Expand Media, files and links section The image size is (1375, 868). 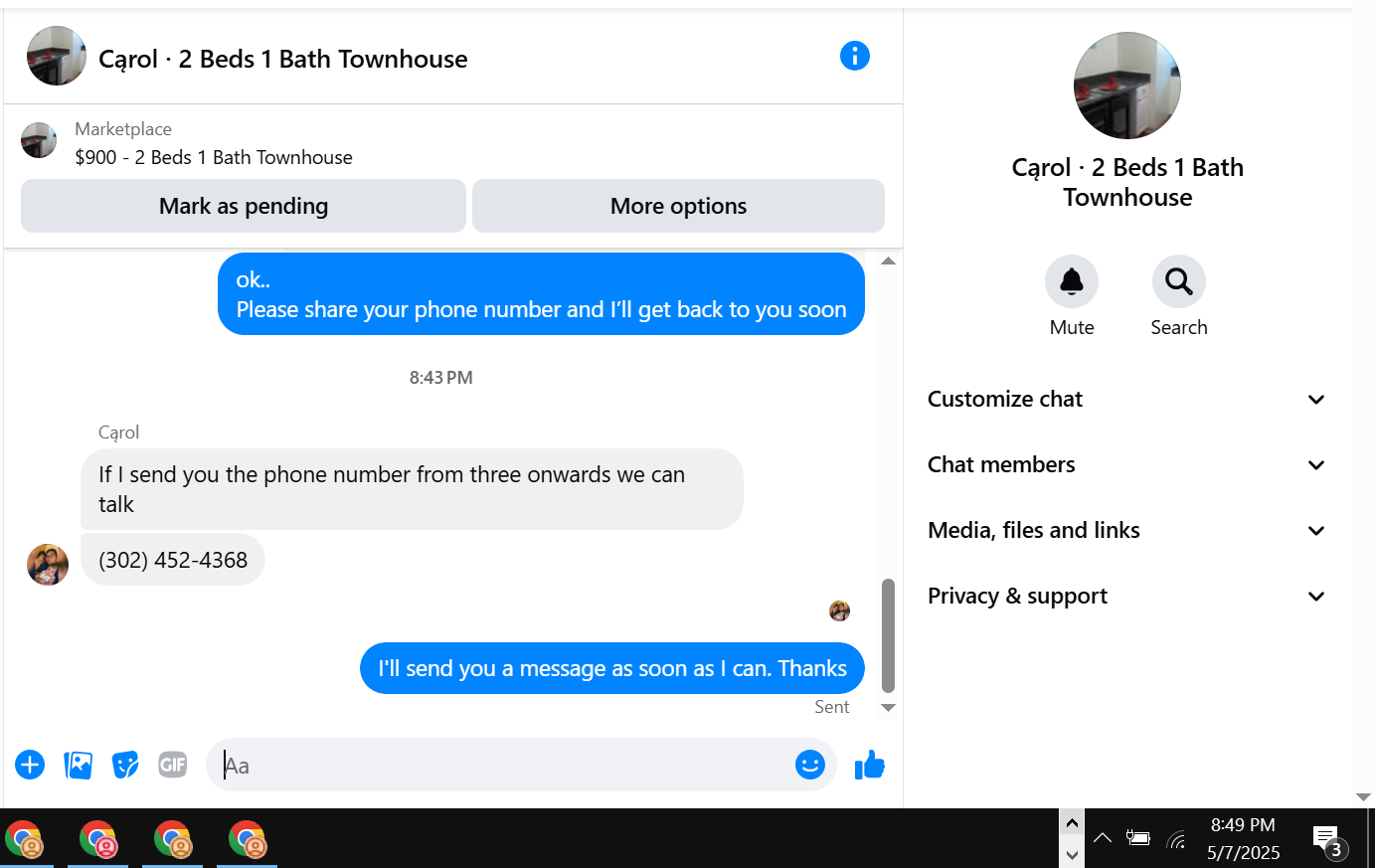[1127, 531]
